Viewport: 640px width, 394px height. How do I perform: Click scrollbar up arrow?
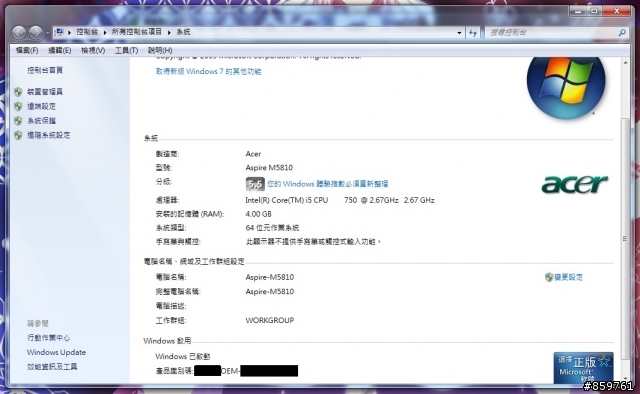click(625, 63)
